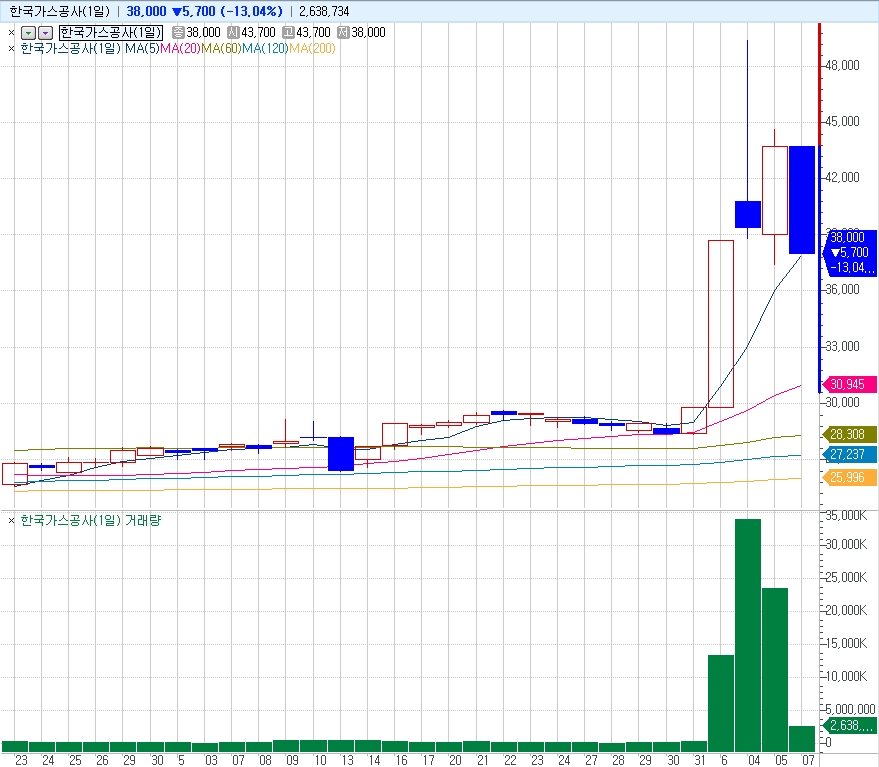The image size is (879, 767).
Task: Click the MA(120) legend label
Action: 264,48
